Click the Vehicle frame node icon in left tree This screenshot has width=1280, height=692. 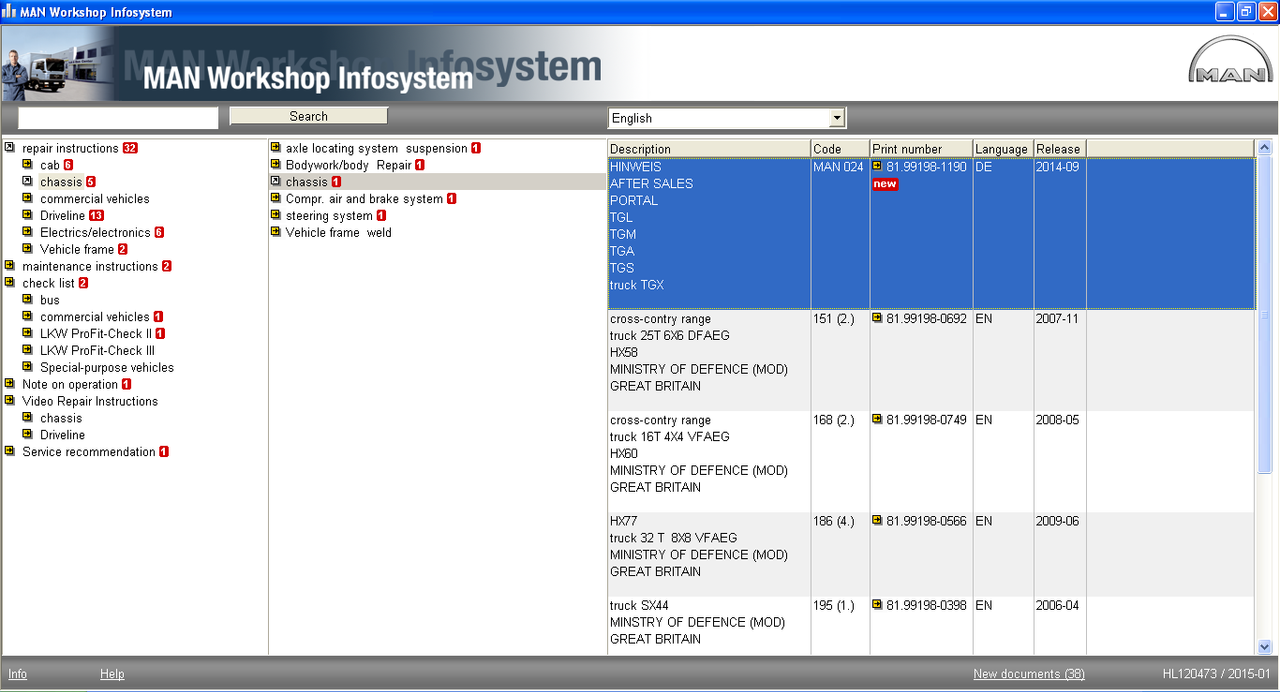[x=27, y=249]
